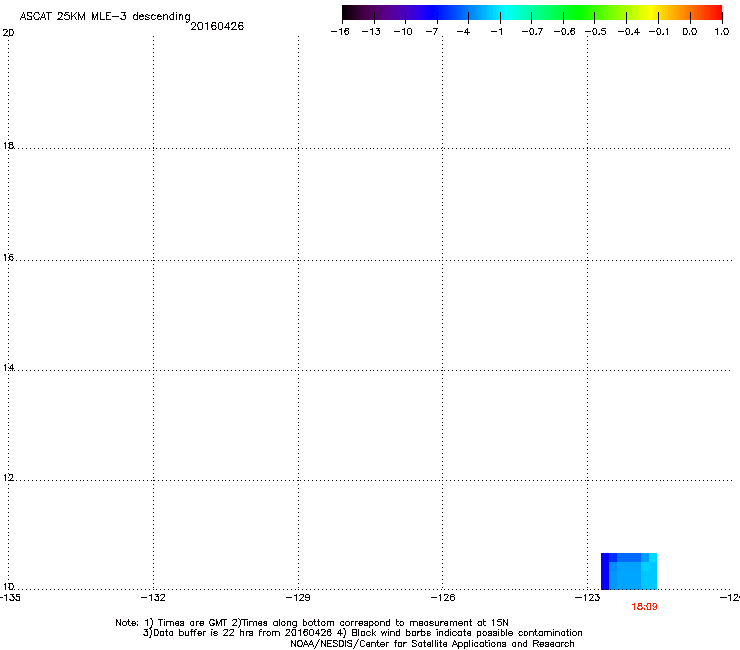Click the -10 color bar label
Viewport: 740px width, 650px height.
[x=403, y=32]
